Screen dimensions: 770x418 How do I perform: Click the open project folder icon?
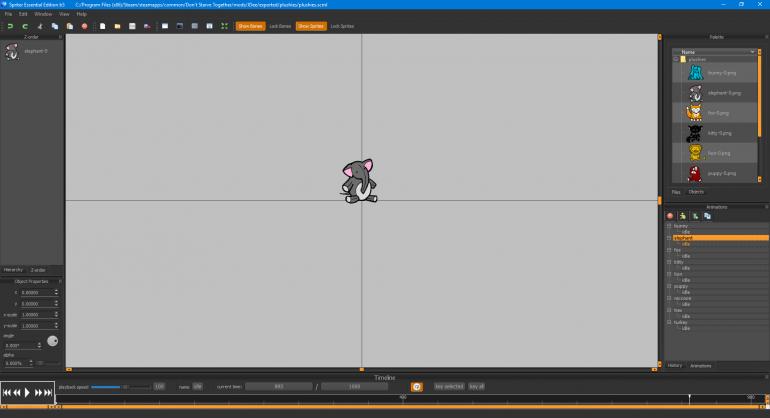pos(117,25)
